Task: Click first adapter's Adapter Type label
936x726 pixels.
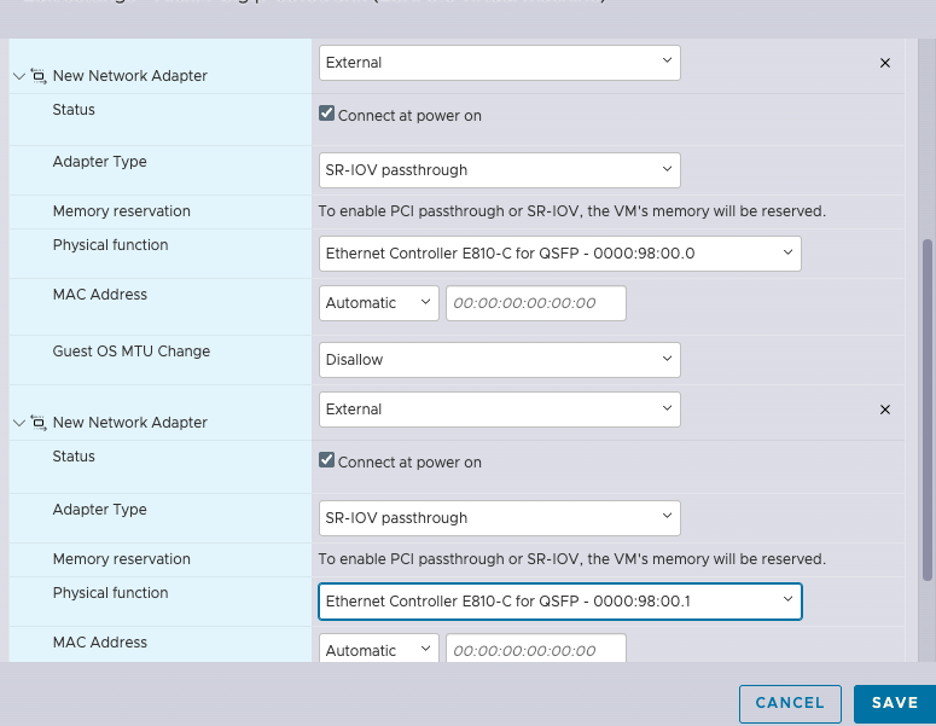Action: (x=100, y=162)
